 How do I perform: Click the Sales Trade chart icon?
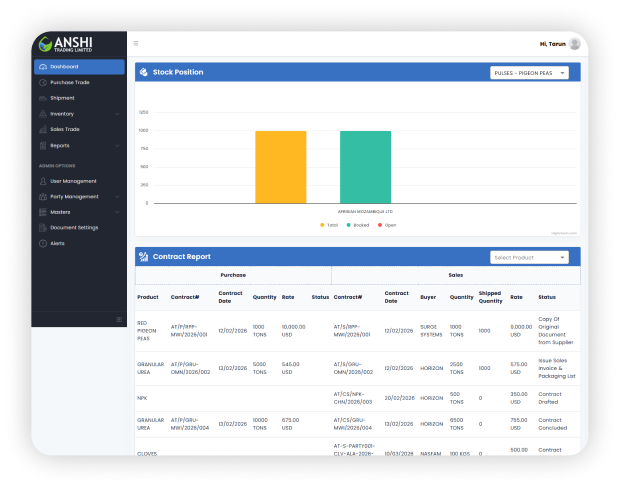(43, 129)
